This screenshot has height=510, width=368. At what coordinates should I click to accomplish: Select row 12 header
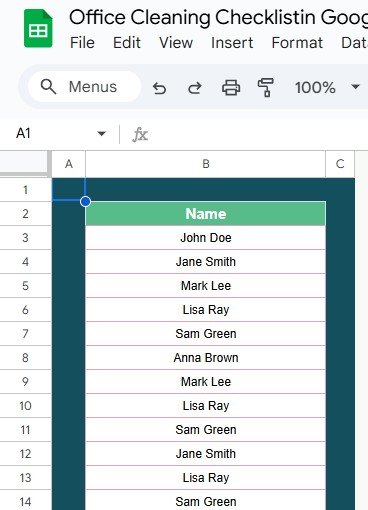(25, 454)
